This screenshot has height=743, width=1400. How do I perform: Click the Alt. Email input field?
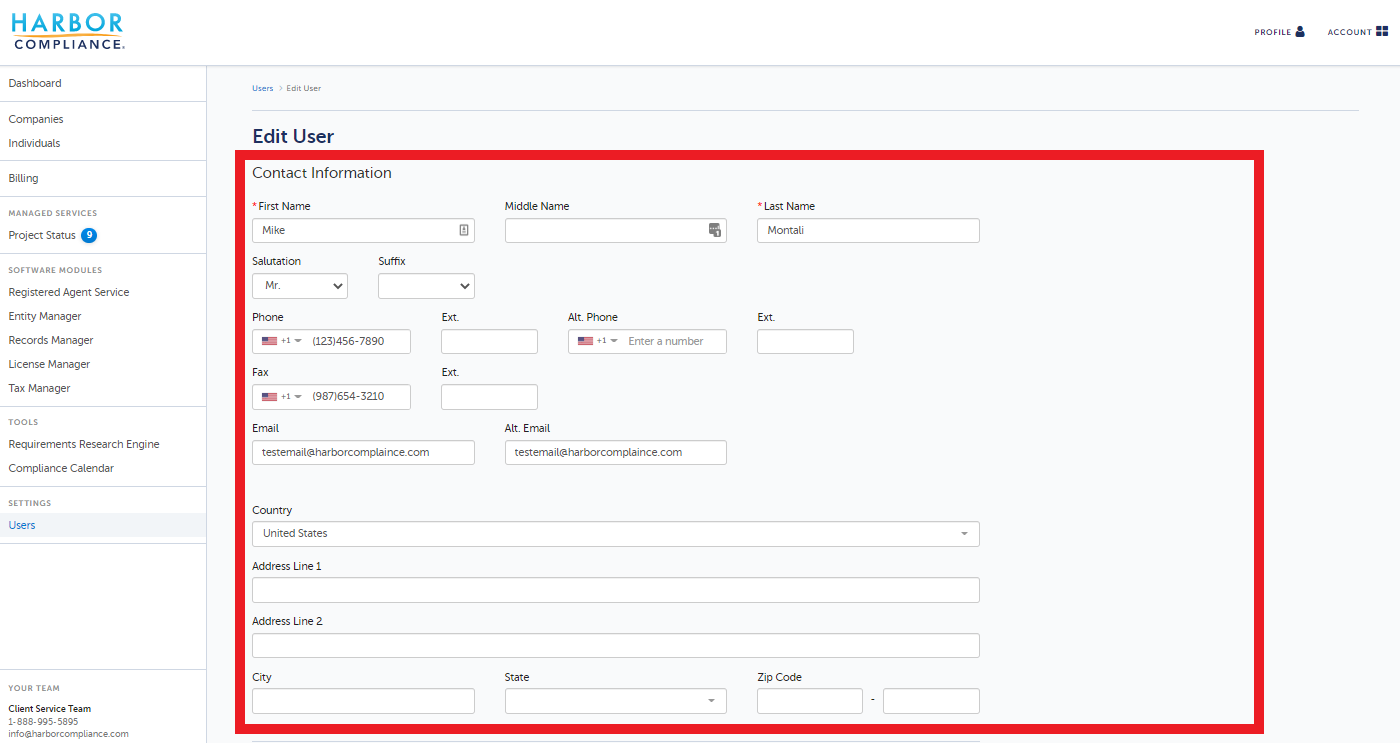pyautogui.click(x=616, y=452)
